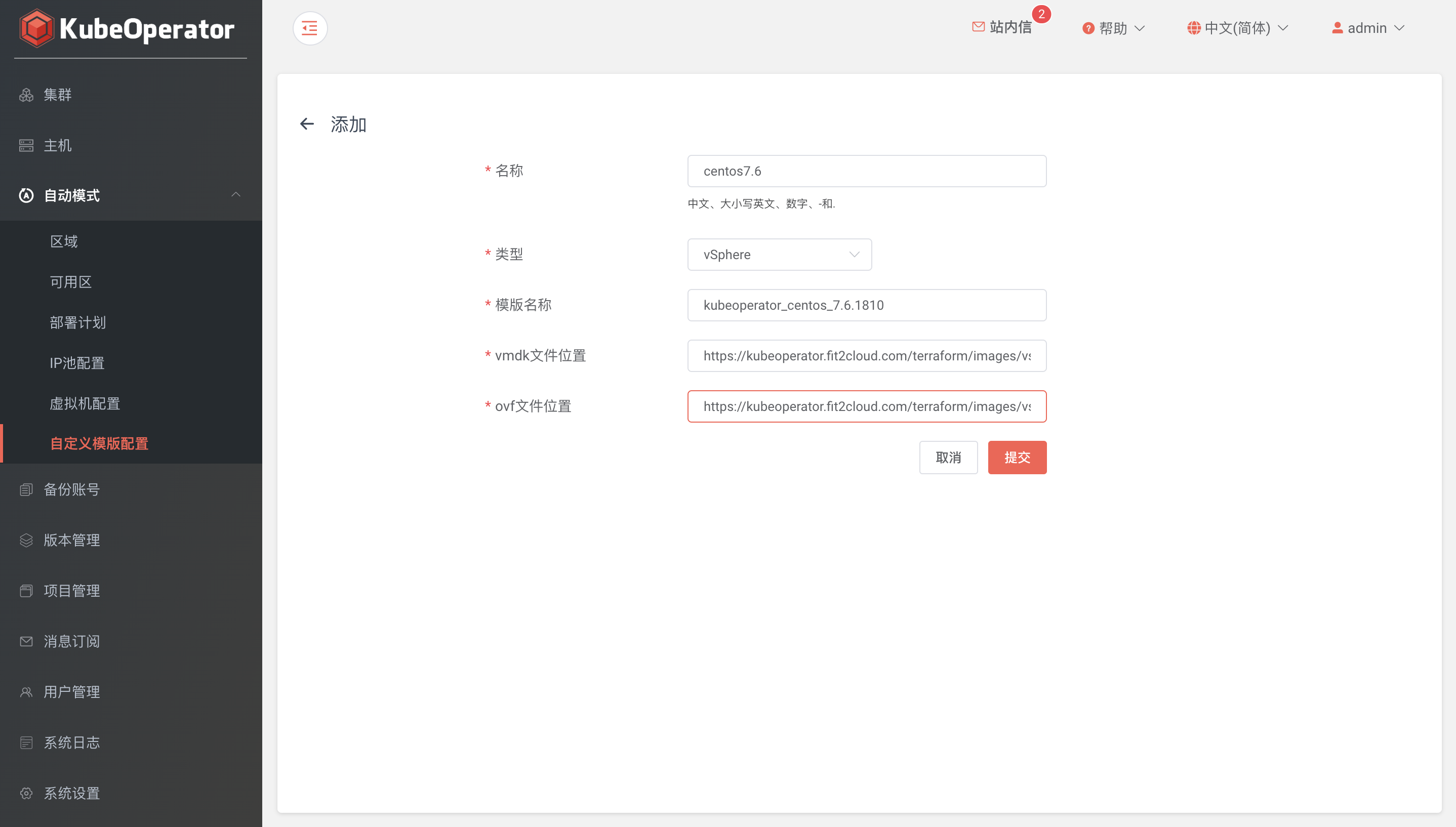Focus the 模版名称 input field
Image resolution: width=1456 pixels, height=827 pixels.
tap(866, 305)
